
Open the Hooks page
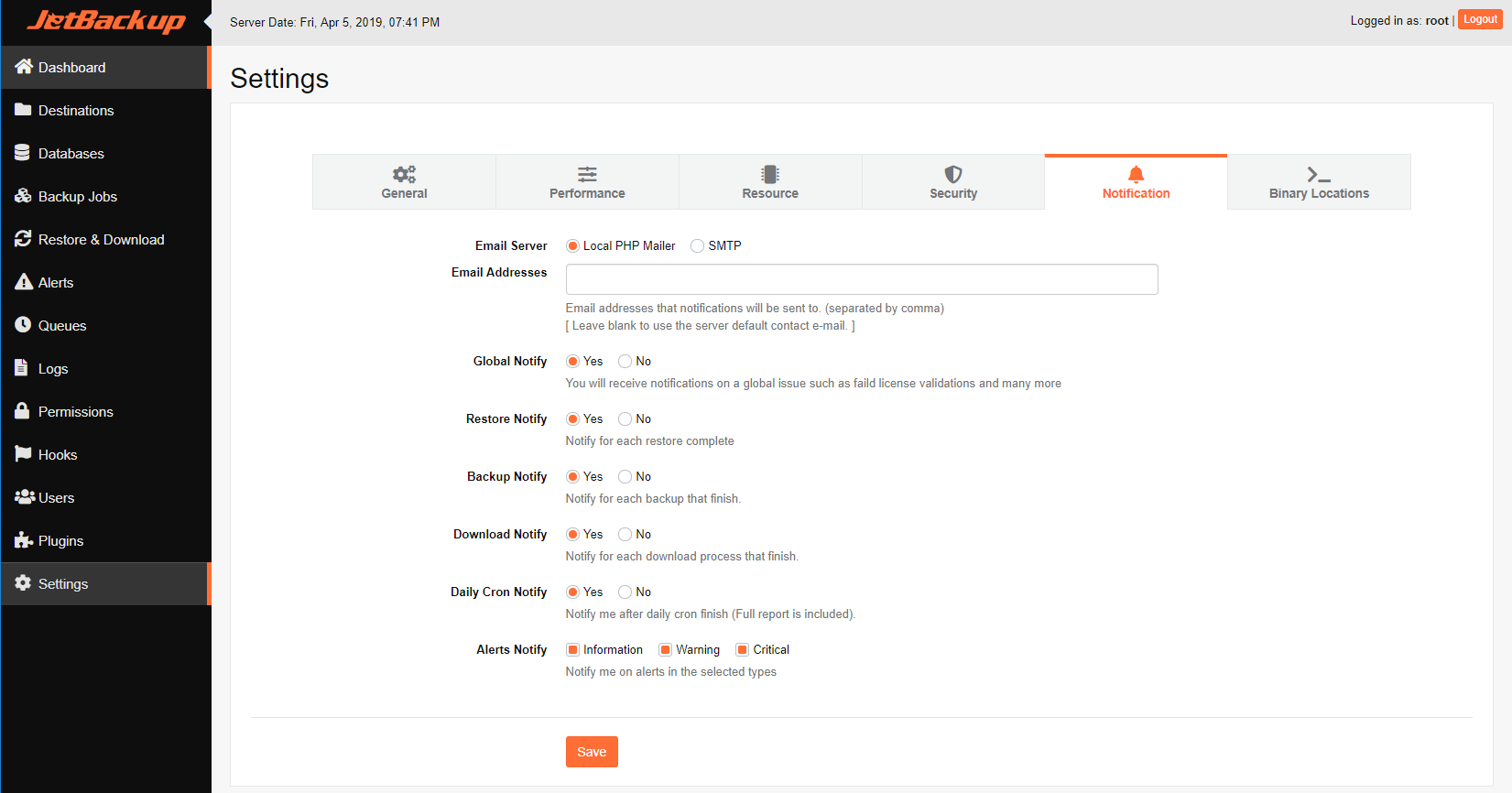tap(105, 454)
